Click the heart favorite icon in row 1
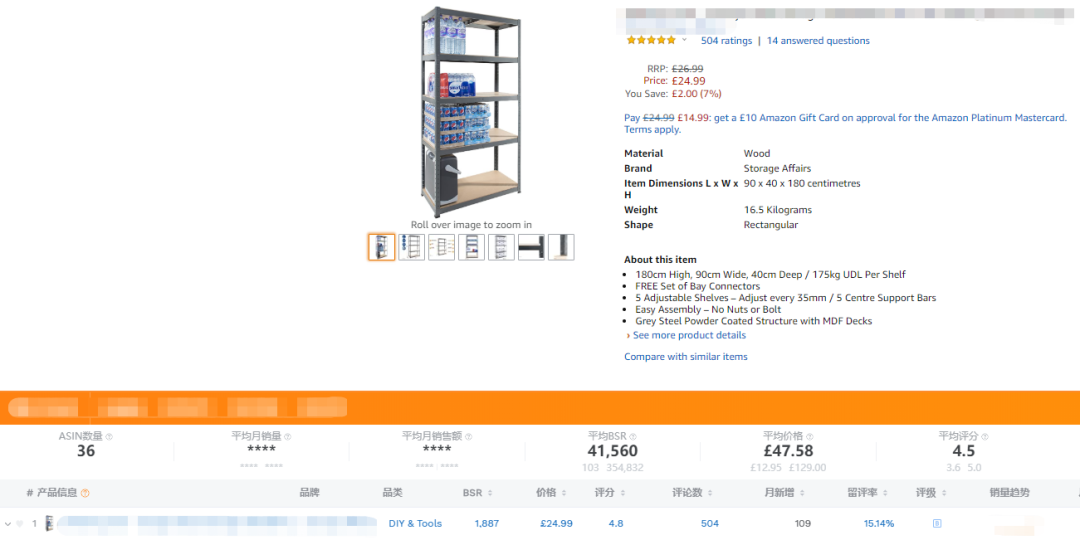Screen dimensions: 1080x540 point(19,523)
